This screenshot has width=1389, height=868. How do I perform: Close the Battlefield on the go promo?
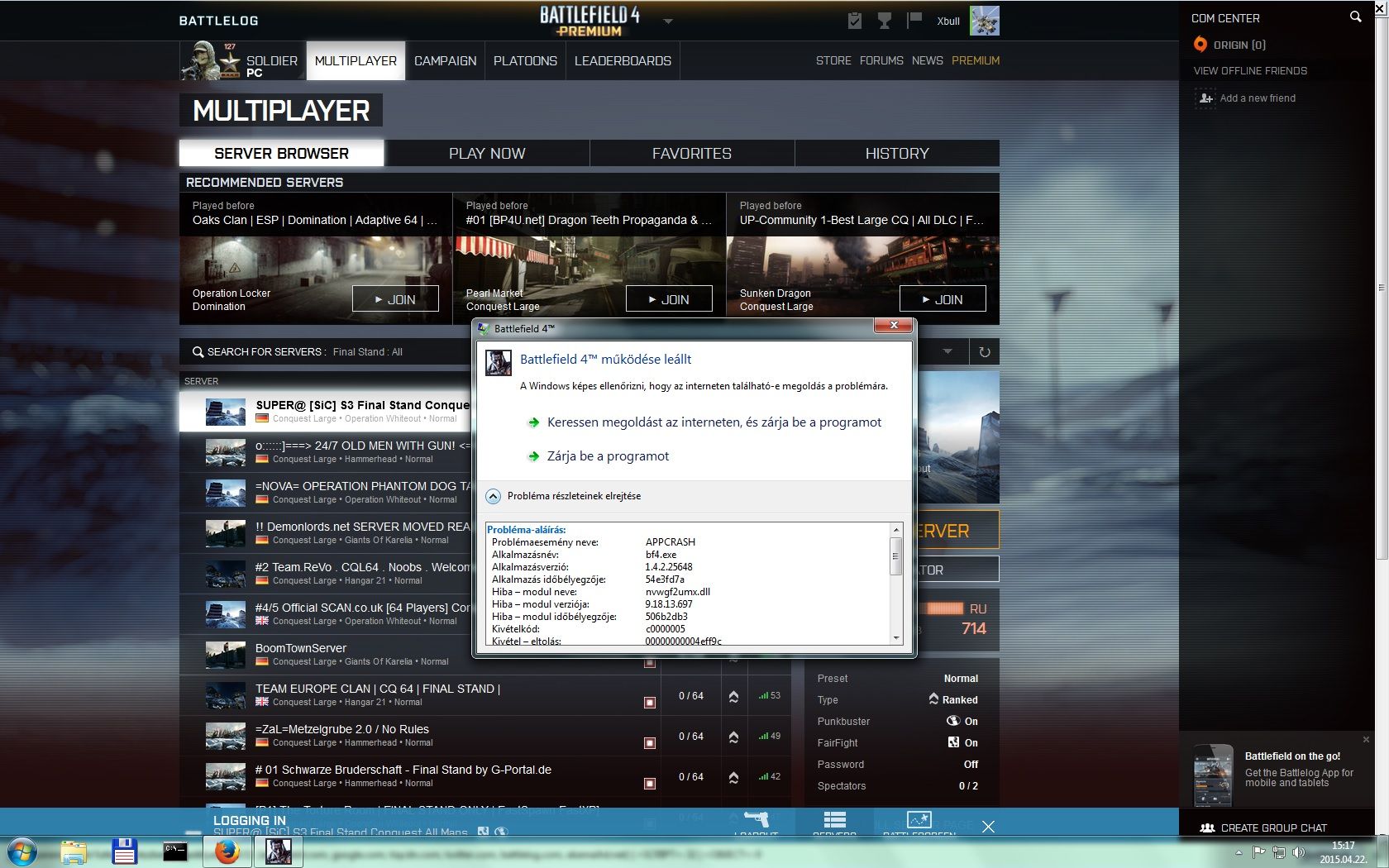click(x=1366, y=739)
